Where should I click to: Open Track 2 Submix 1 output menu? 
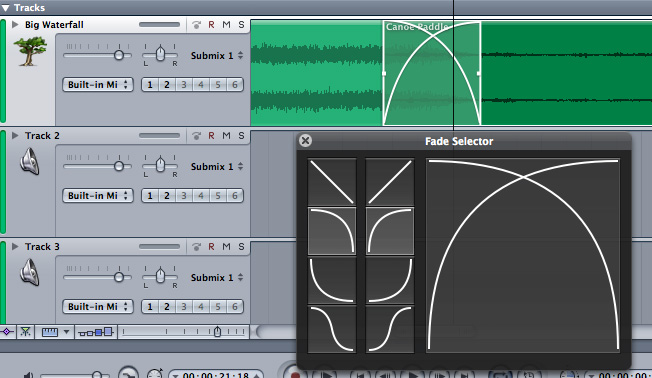(217, 166)
